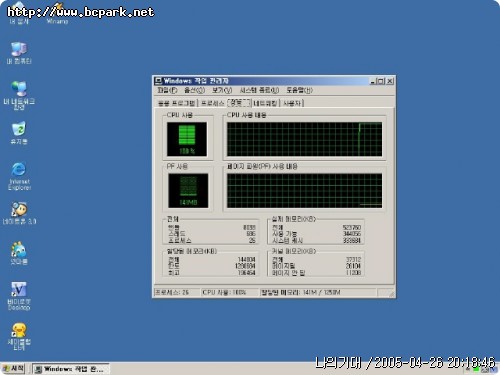Open the Options (옵션) menu
500x375 pixels.
(194, 90)
